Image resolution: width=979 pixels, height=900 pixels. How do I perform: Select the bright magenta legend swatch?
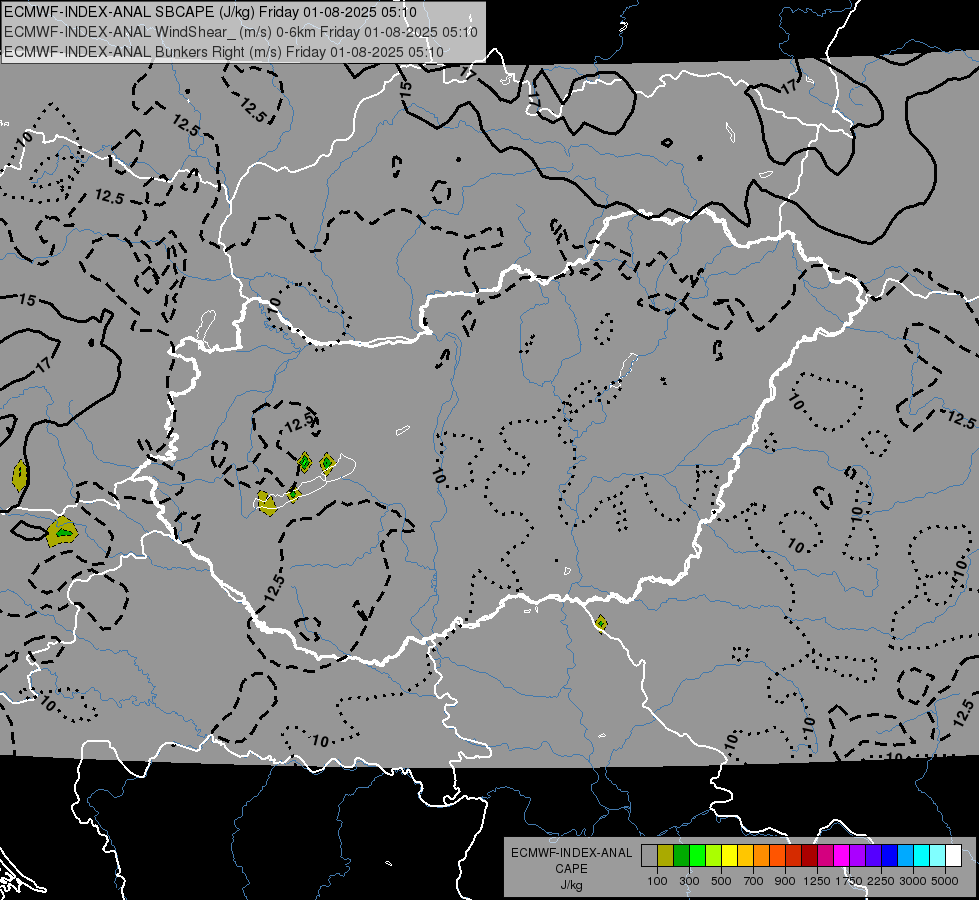tap(842, 856)
